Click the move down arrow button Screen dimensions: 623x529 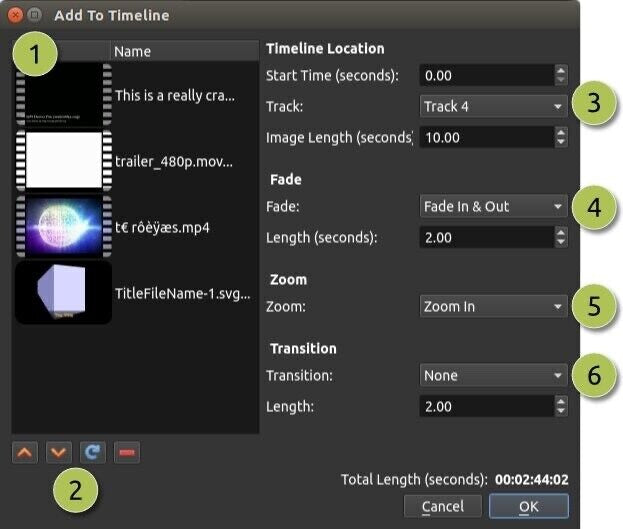[59, 452]
